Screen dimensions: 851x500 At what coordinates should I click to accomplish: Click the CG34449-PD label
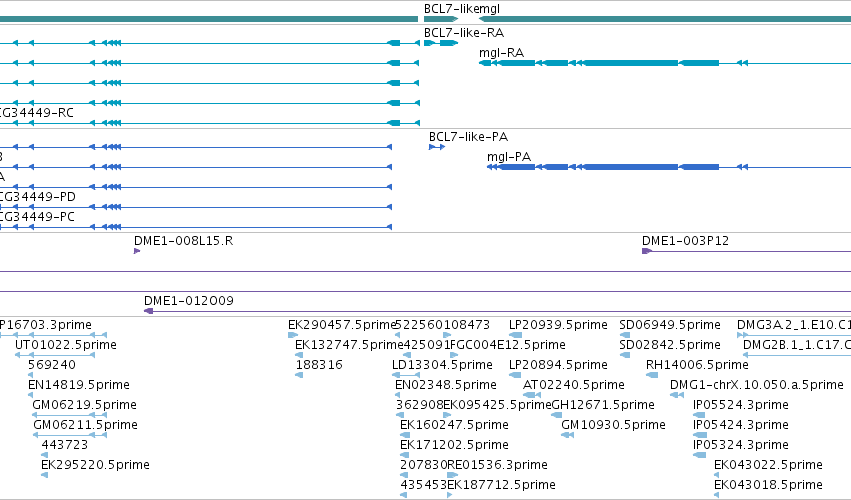(x=37, y=197)
